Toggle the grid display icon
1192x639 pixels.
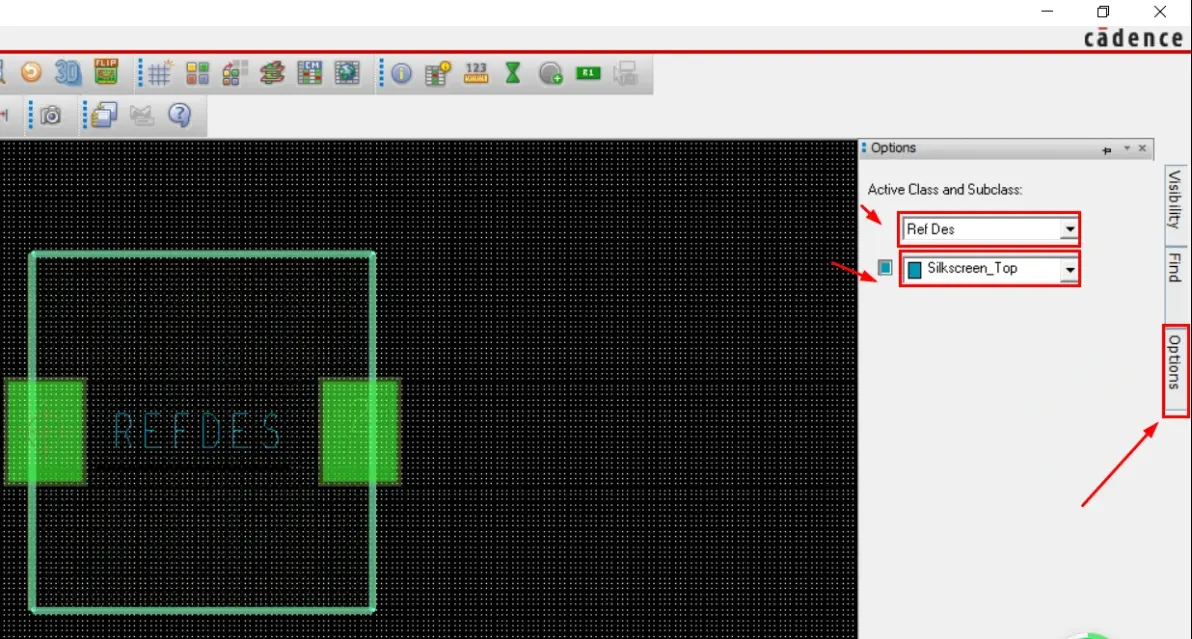(160, 73)
